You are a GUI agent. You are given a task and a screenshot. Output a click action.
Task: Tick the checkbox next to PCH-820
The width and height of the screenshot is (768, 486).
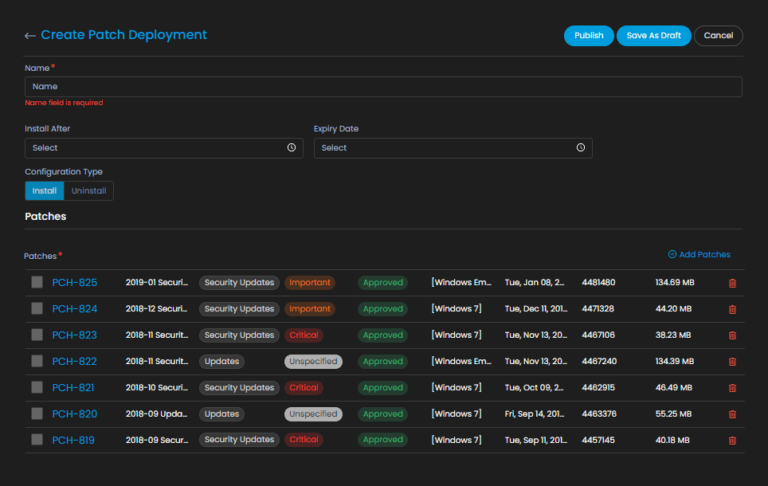point(37,413)
